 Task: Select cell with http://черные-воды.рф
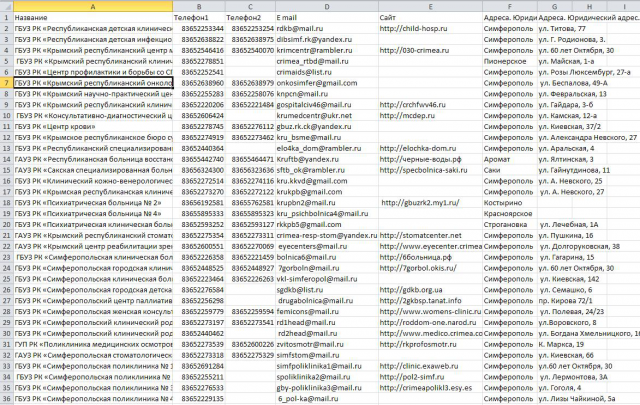[431, 159]
